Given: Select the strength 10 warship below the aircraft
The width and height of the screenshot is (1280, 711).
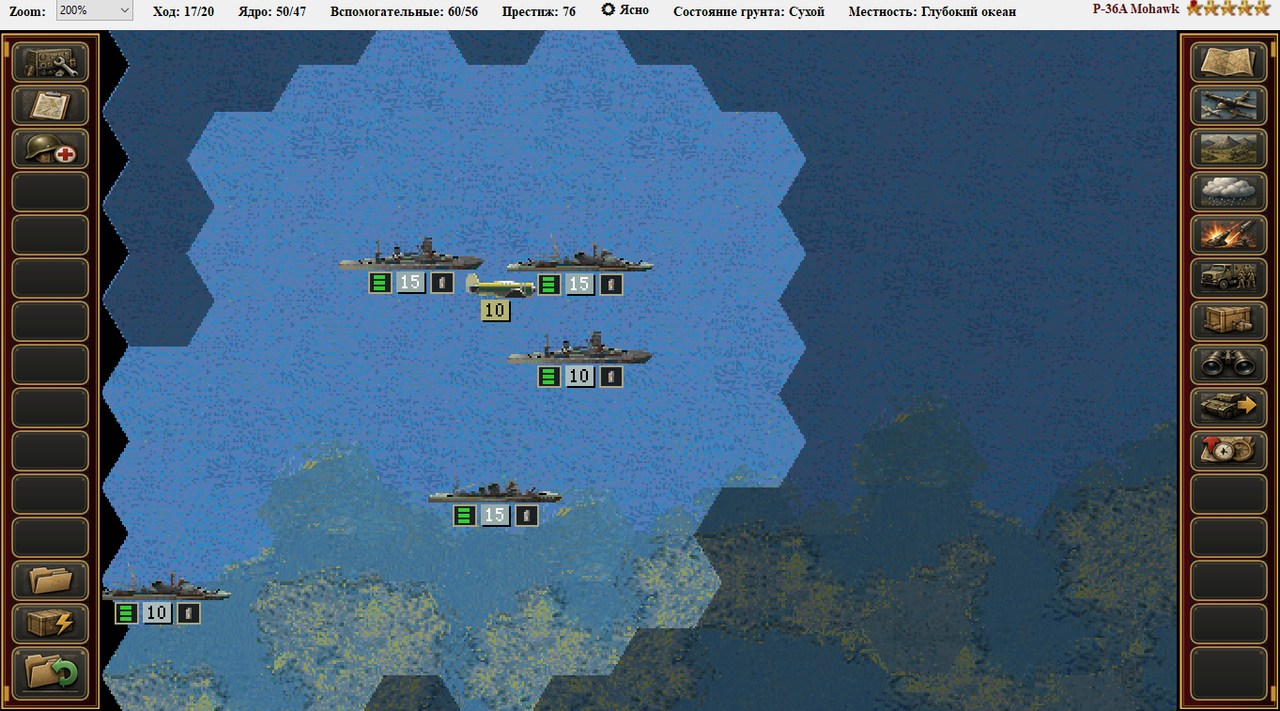Looking at the screenshot, I should pyautogui.click(x=580, y=350).
